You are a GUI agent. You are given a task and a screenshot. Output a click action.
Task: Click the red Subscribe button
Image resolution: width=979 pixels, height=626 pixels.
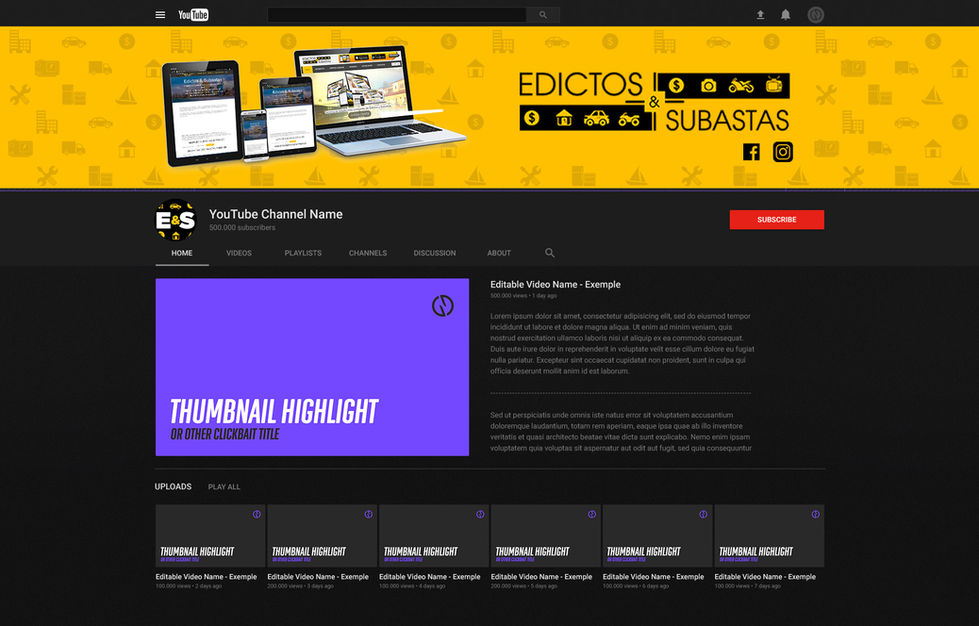(777, 220)
